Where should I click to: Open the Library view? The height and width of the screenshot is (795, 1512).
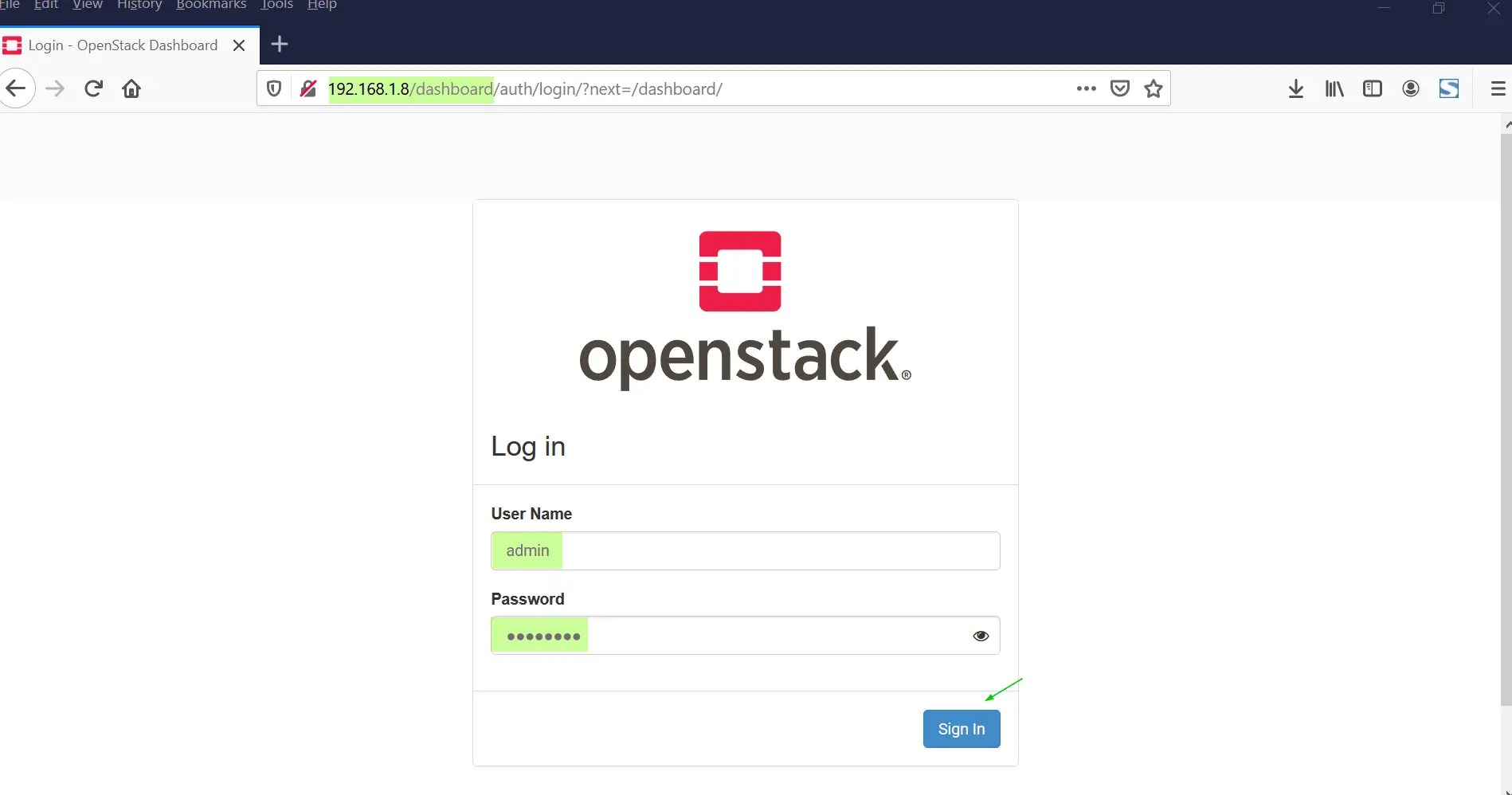click(1334, 88)
